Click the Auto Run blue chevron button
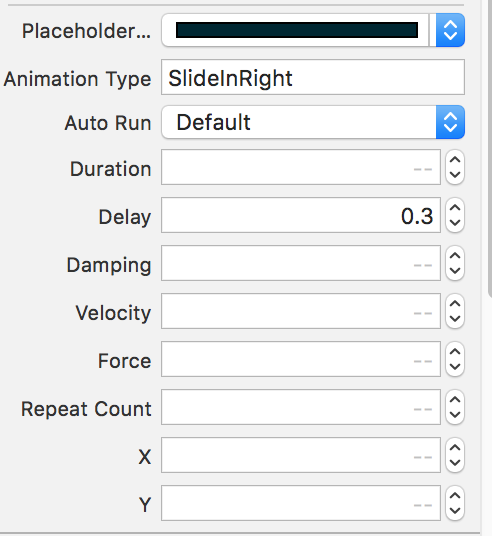Viewport: 492px width, 536px height. pos(450,122)
